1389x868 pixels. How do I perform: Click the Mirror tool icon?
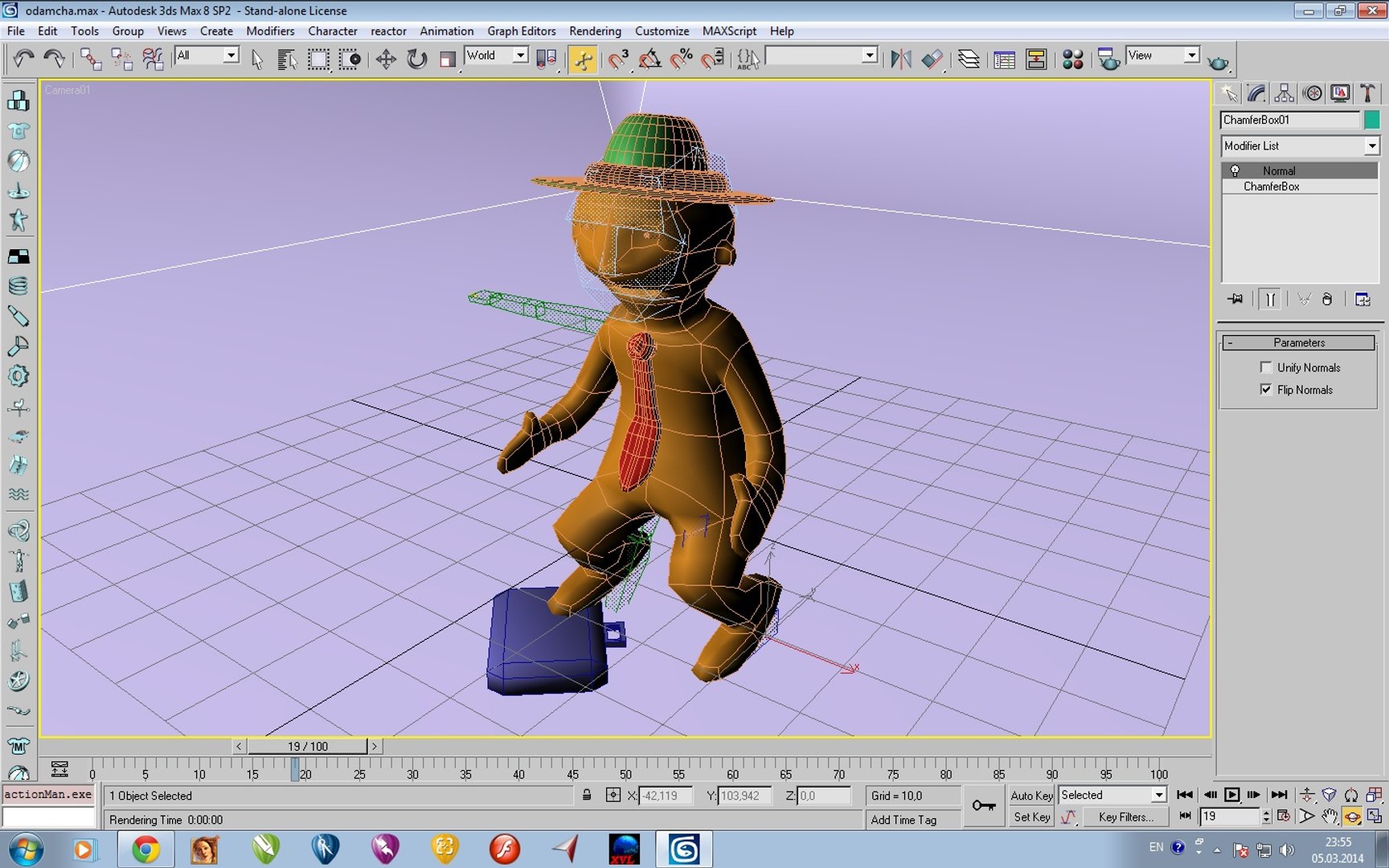pyautogui.click(x=901, y=59)
